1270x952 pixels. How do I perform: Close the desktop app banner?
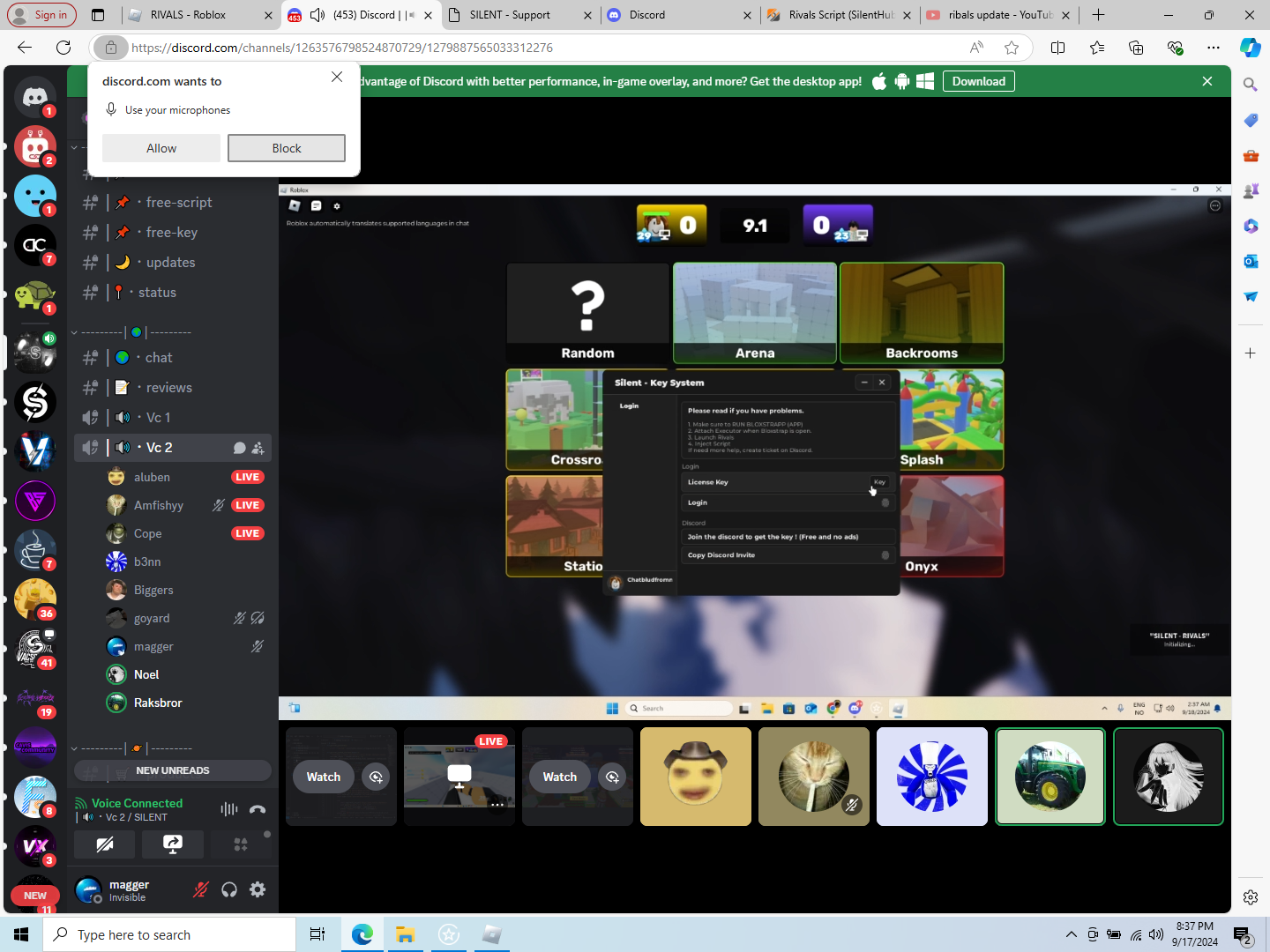tap(1207, 81)
